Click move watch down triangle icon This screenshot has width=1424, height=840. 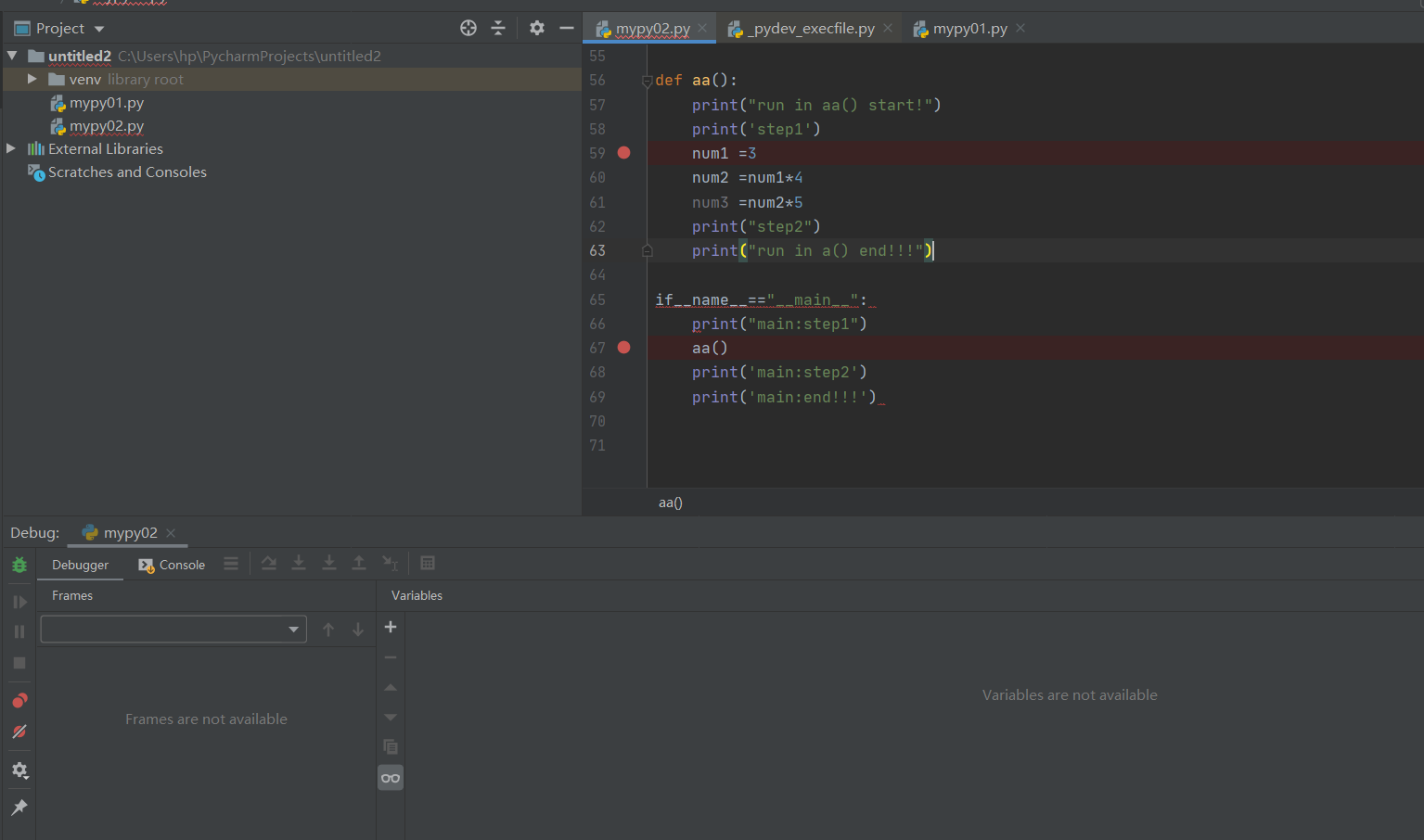pyautogui.click(x=391, y=717)
